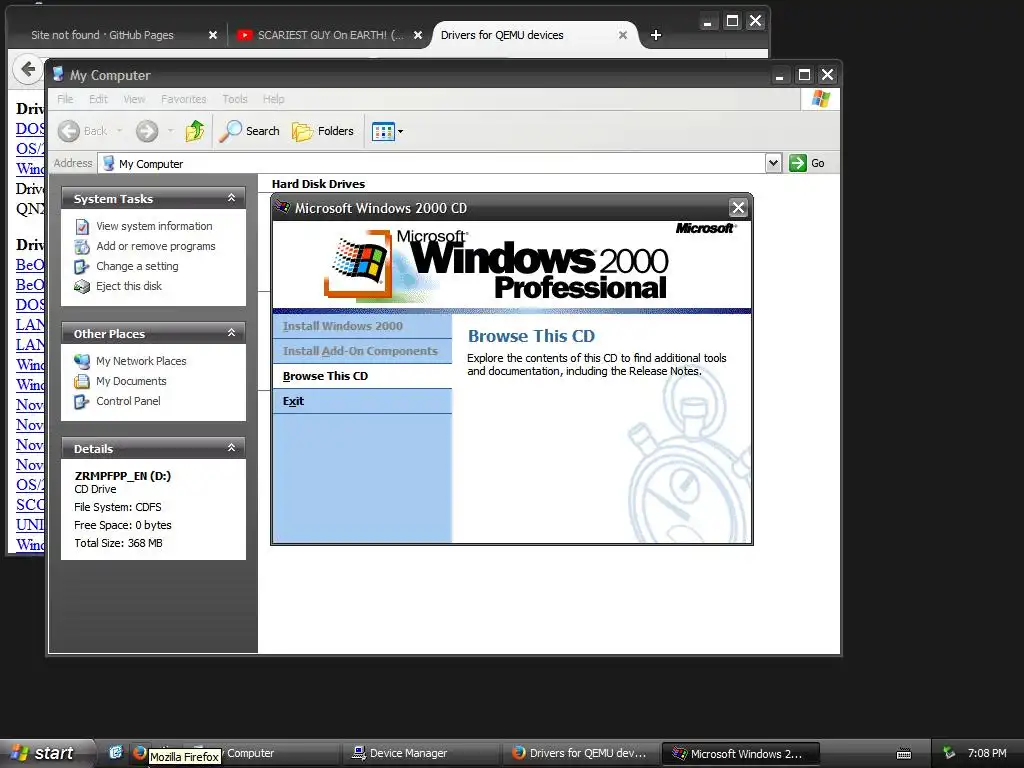Open the File menu in My Computer
This screenshot has width=1024, height=768.
(x=65, y=99)
